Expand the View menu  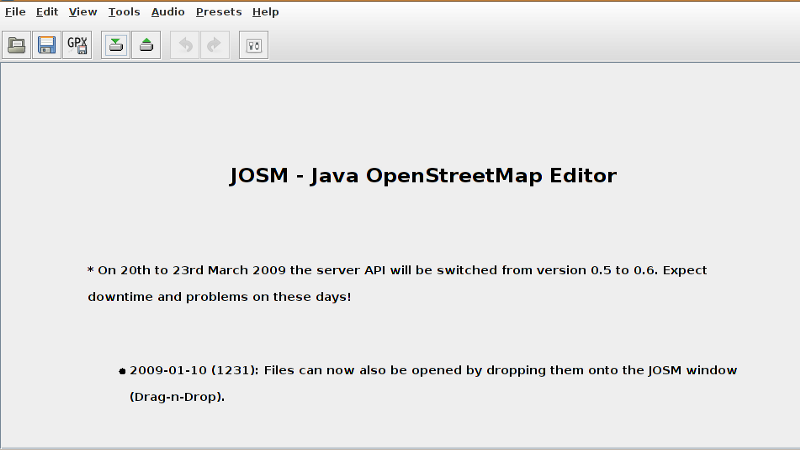[83, 12]
